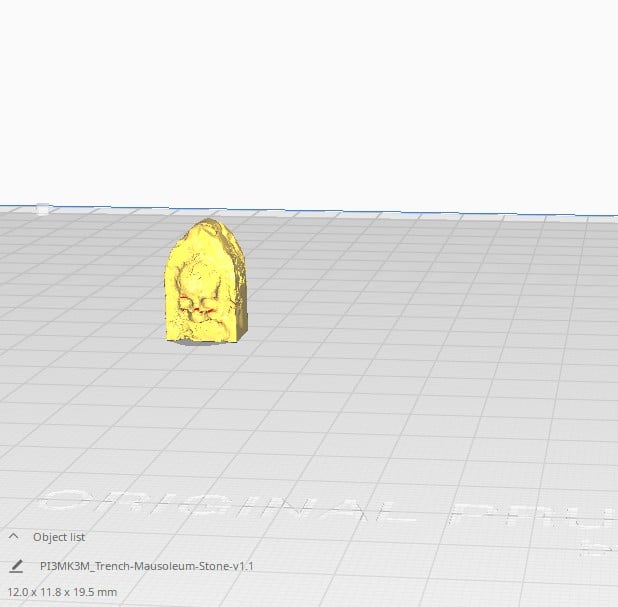The height and width of the screenshot is (607, 618).
Task: Select PI3MK3M_Trench-Mausoleum-Stone-v1.1 in object list
Action: [147, 566]
